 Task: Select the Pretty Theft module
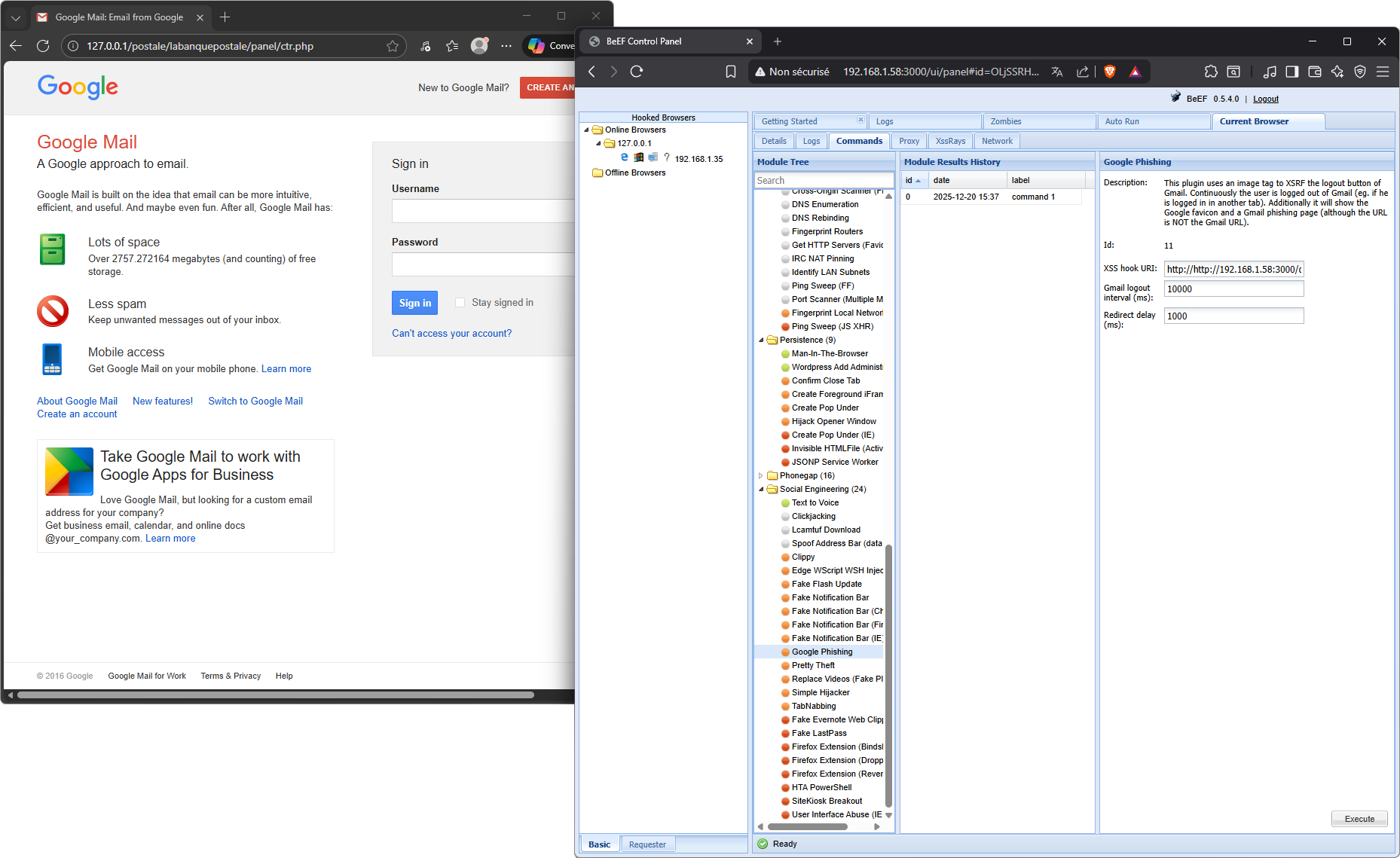[x=813, y=665]
